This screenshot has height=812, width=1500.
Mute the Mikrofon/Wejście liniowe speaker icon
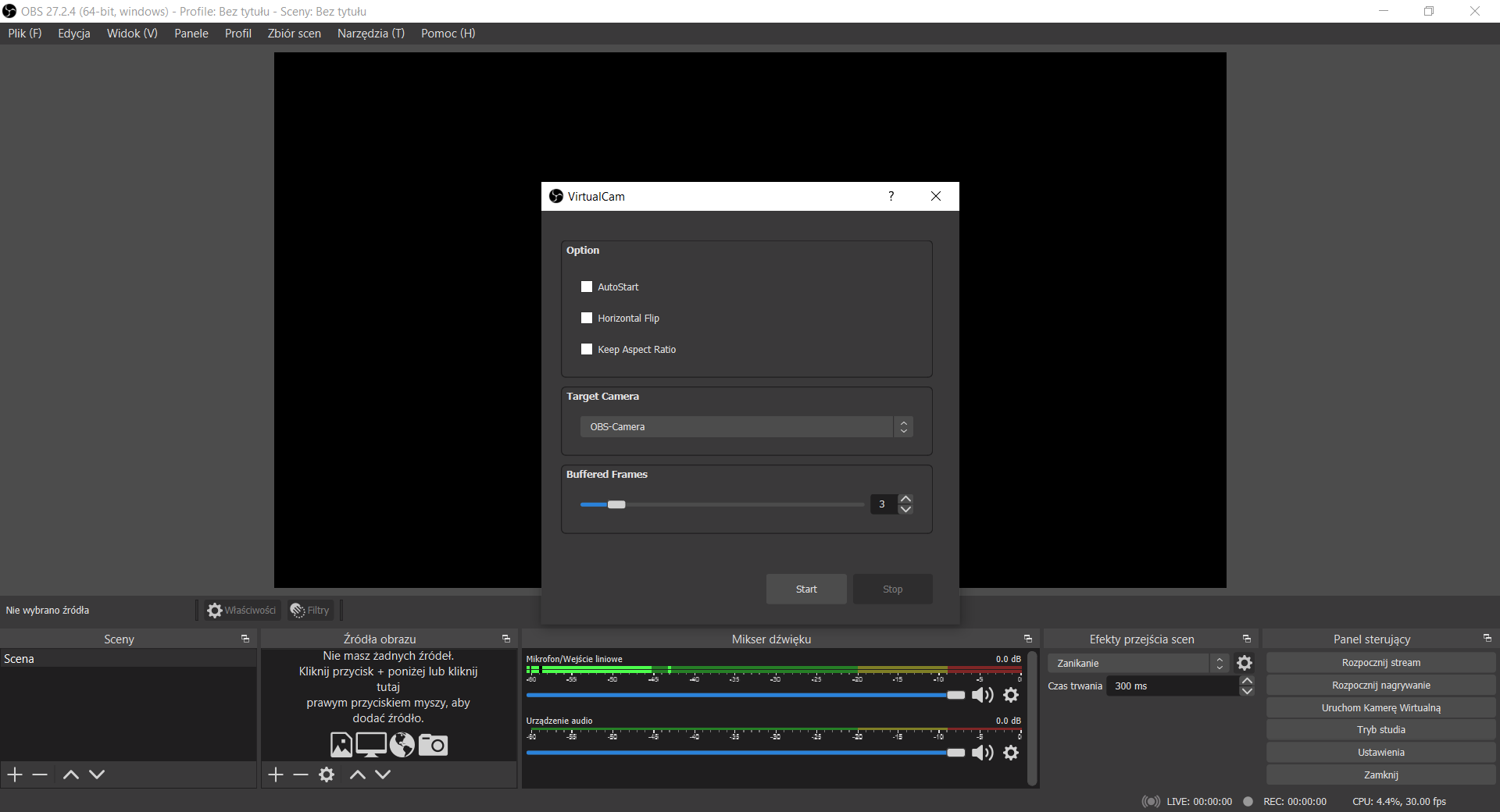[x=982, y=695]
